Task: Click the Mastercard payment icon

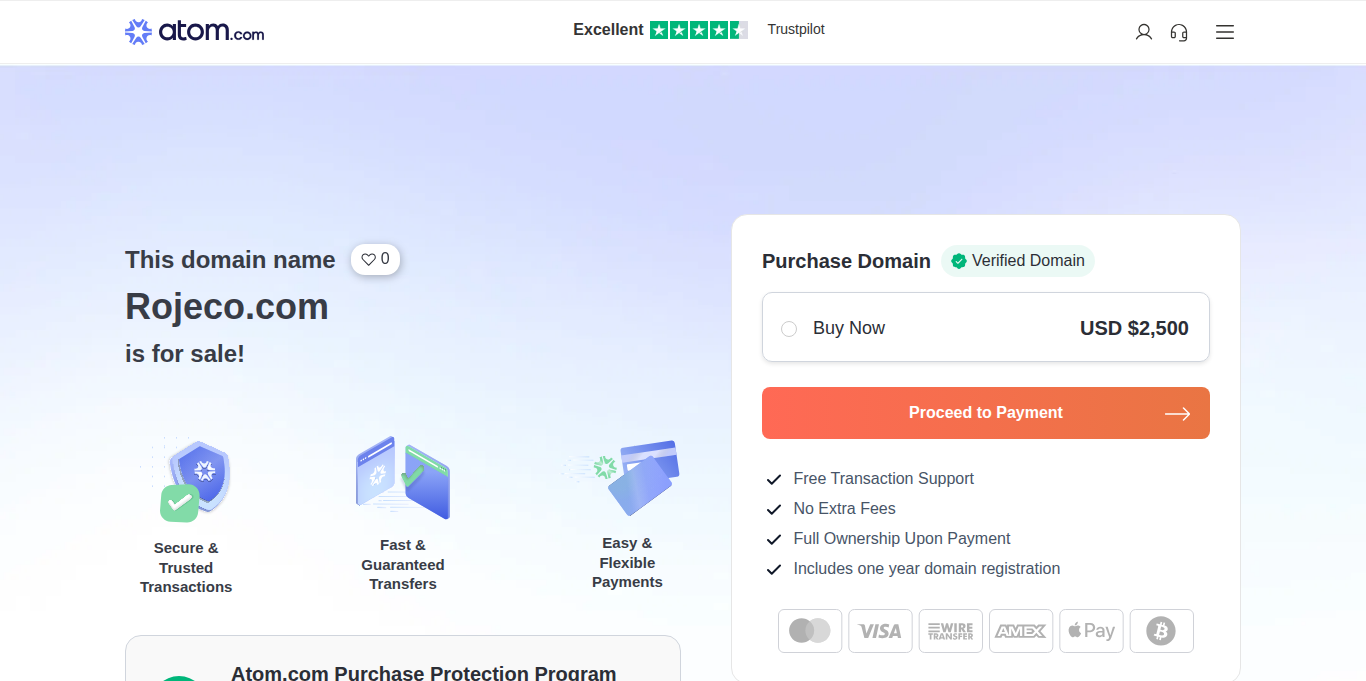Action: tap(810, 631)
